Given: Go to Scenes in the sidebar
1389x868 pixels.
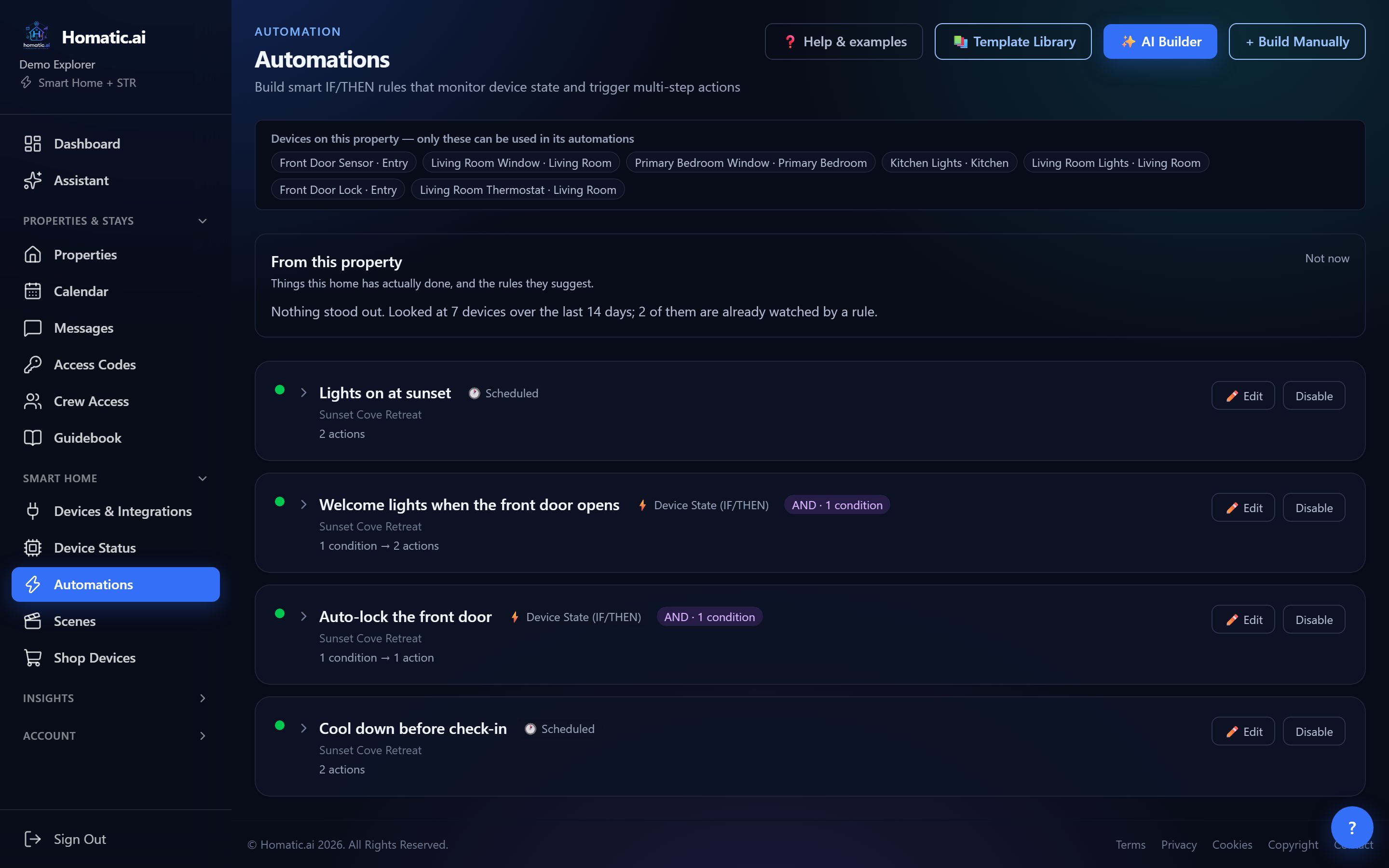Looking at the screenshot, I should [115, 621].
